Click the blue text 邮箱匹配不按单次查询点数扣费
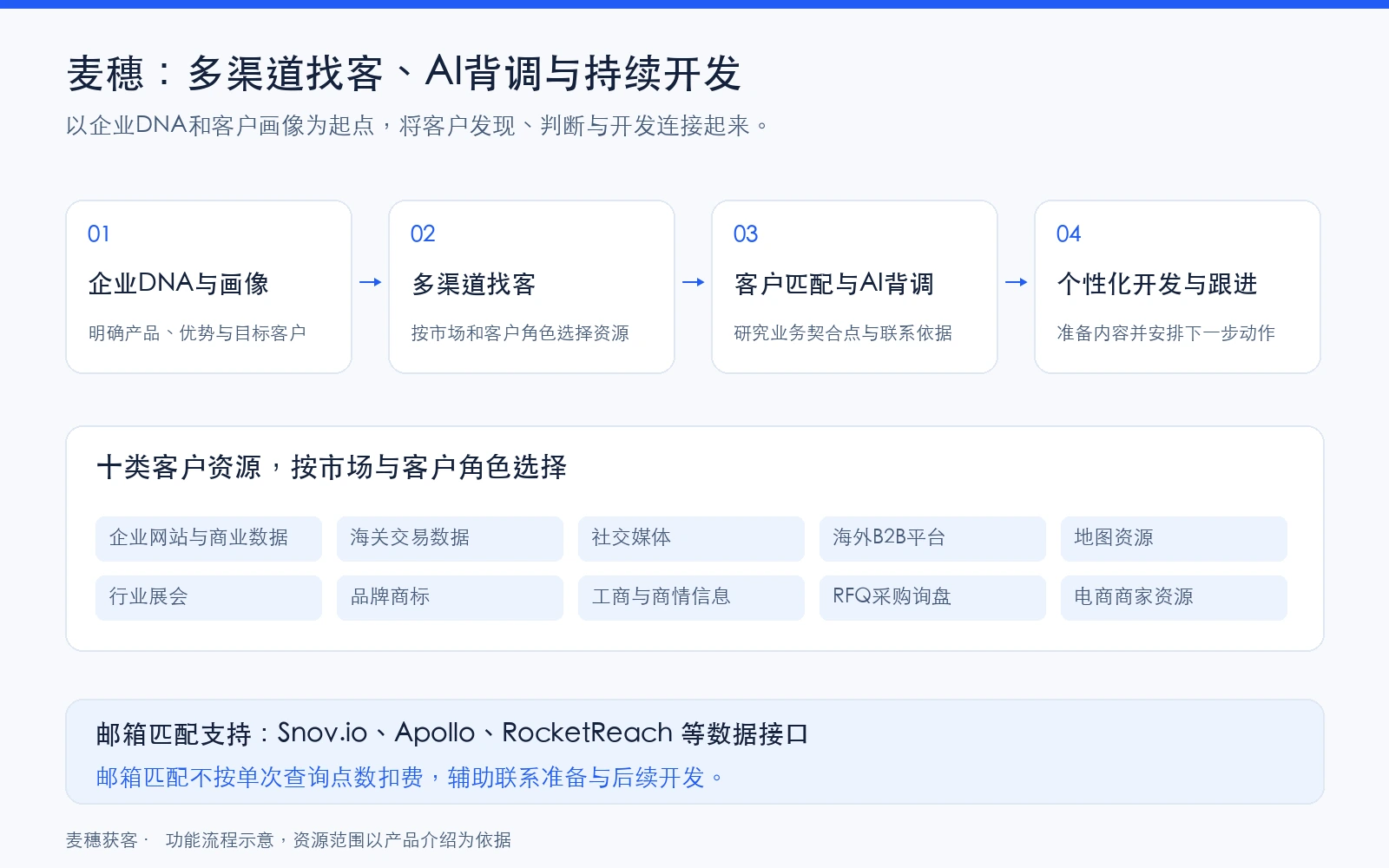This screenshot has width=1389, height=868. point(410,778)
